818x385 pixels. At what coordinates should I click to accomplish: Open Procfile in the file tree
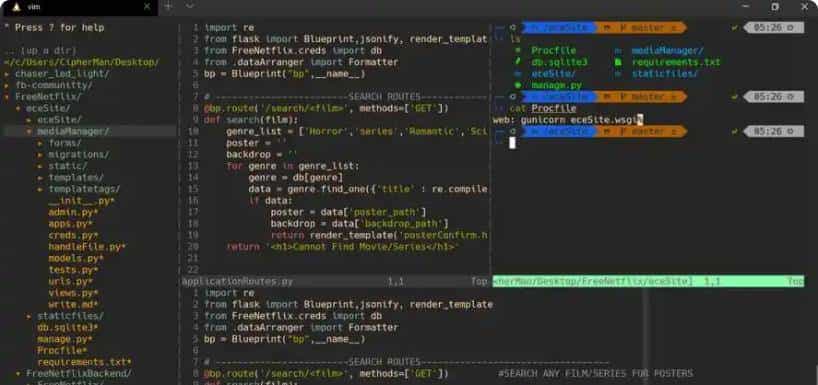(63, 351)
